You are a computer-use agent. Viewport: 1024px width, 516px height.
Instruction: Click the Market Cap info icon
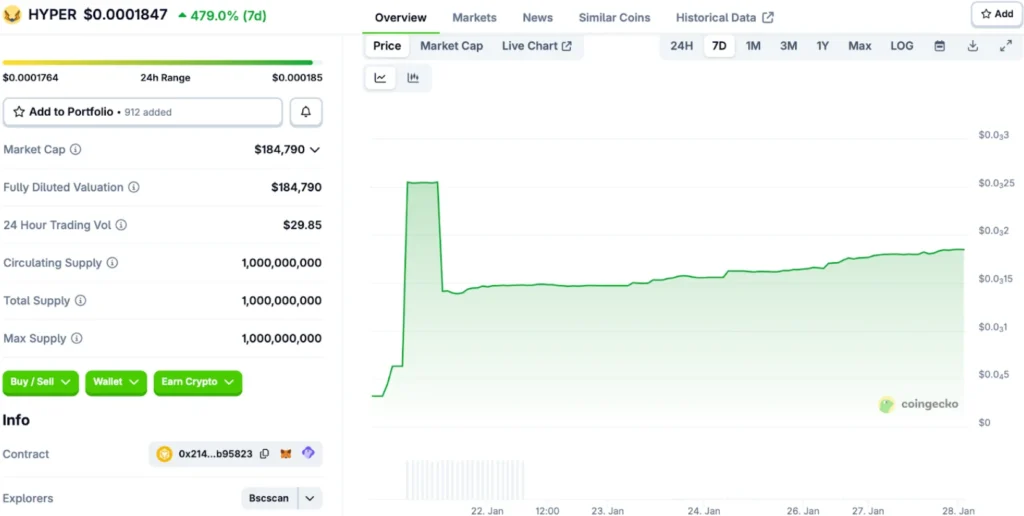pyautogui.click(x=76, y=150)
